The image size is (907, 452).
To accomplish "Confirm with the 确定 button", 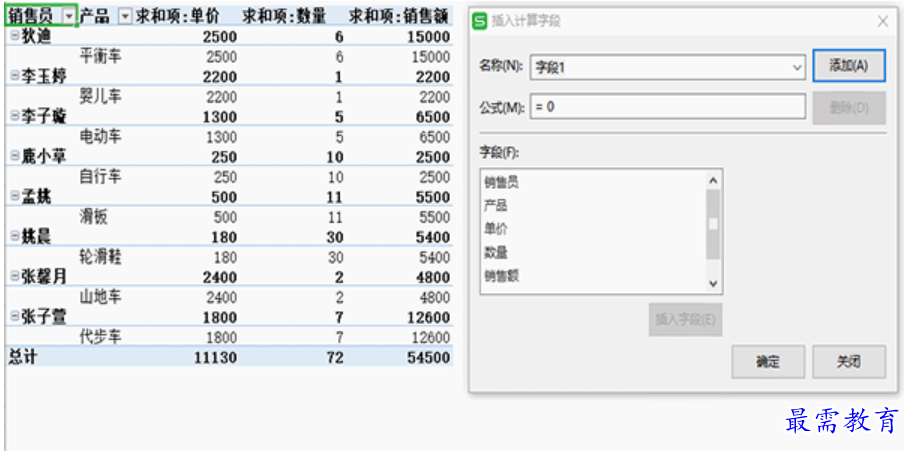I will point(768,362).
